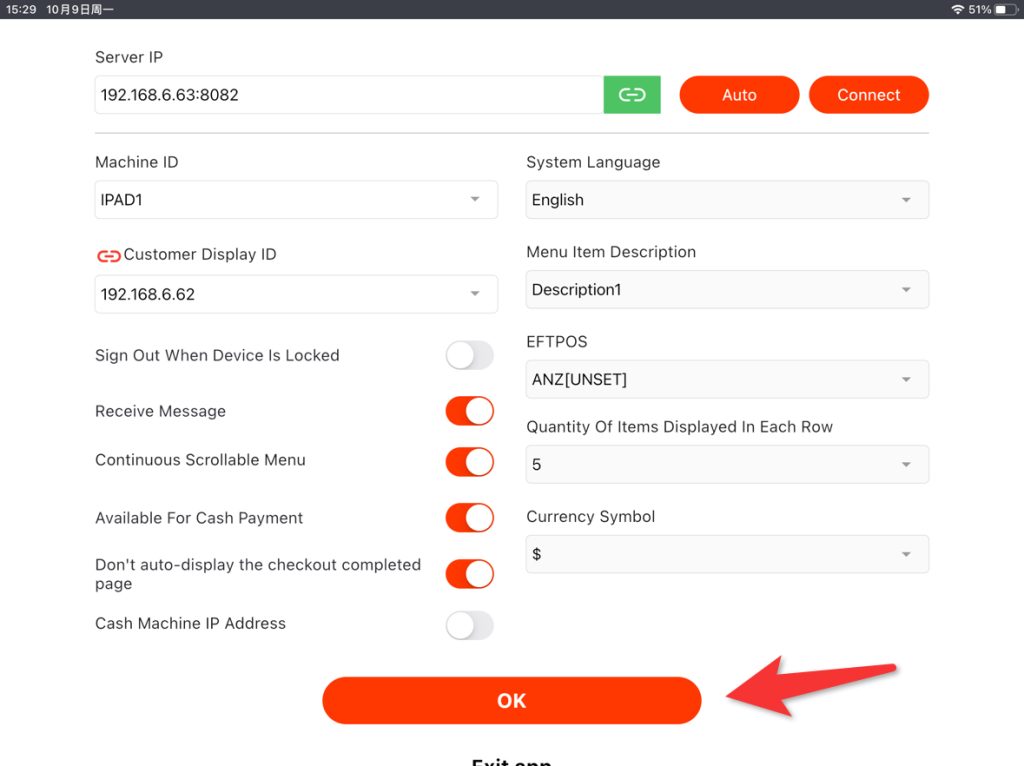Click the Connect button

coord(868,95)
